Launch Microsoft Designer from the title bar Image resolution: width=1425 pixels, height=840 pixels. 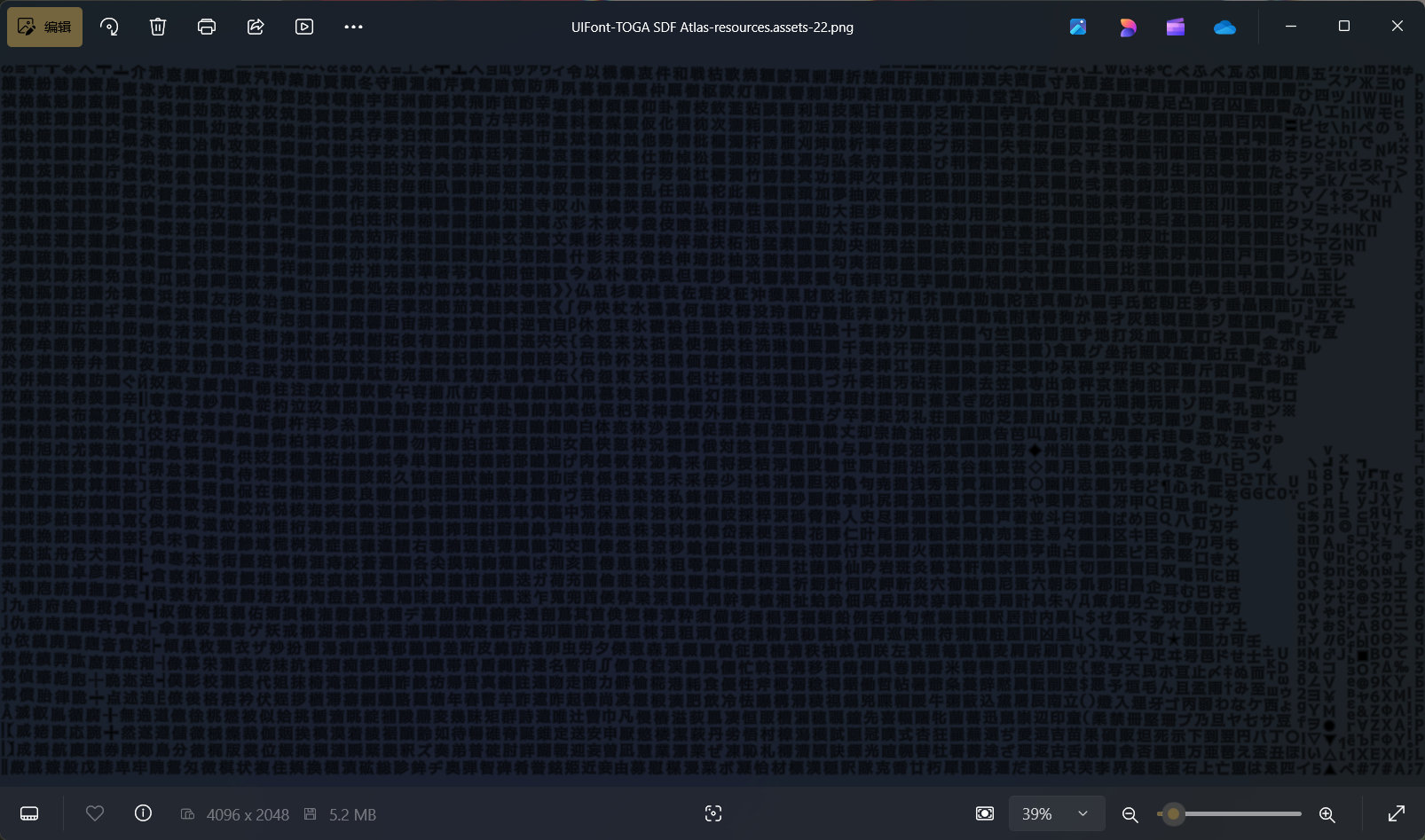(1128, 27)
